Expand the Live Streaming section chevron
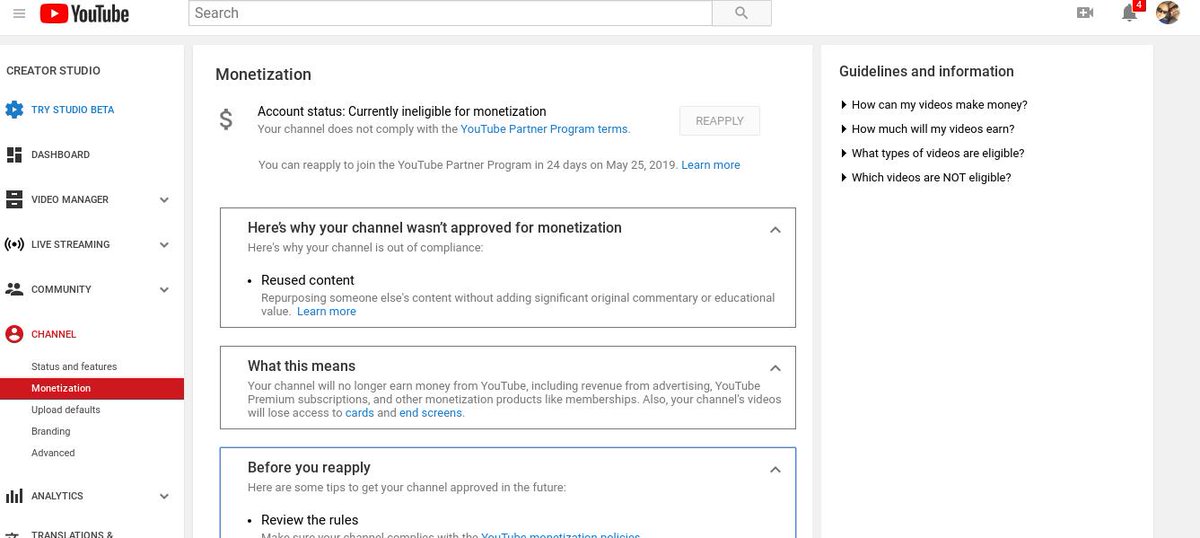Screen dimensions: 1200x538 point(164,245)
